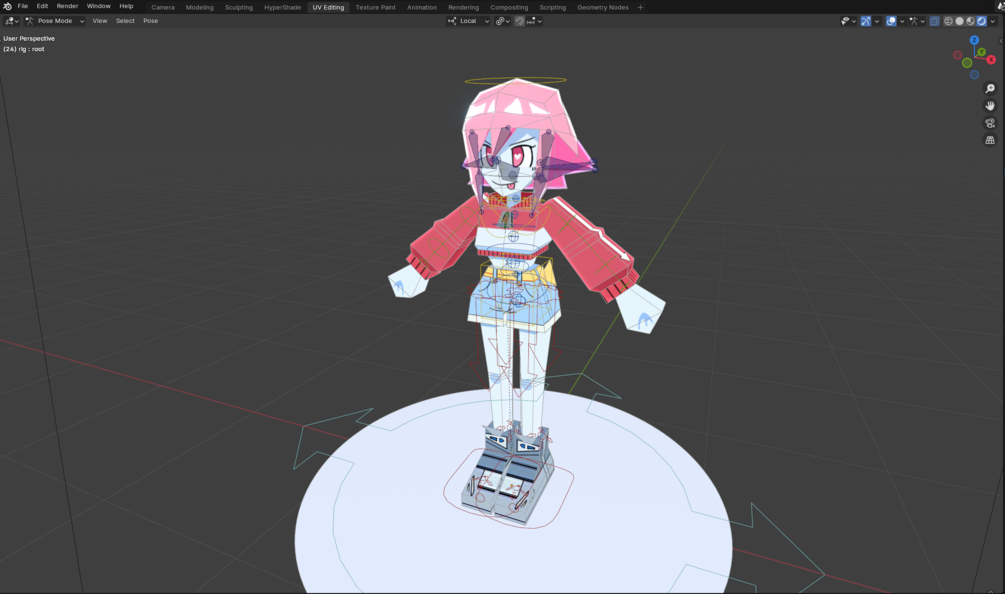1005x594 pixels.
Task: Select the halo ring above the head
Action: coord(515,81)
